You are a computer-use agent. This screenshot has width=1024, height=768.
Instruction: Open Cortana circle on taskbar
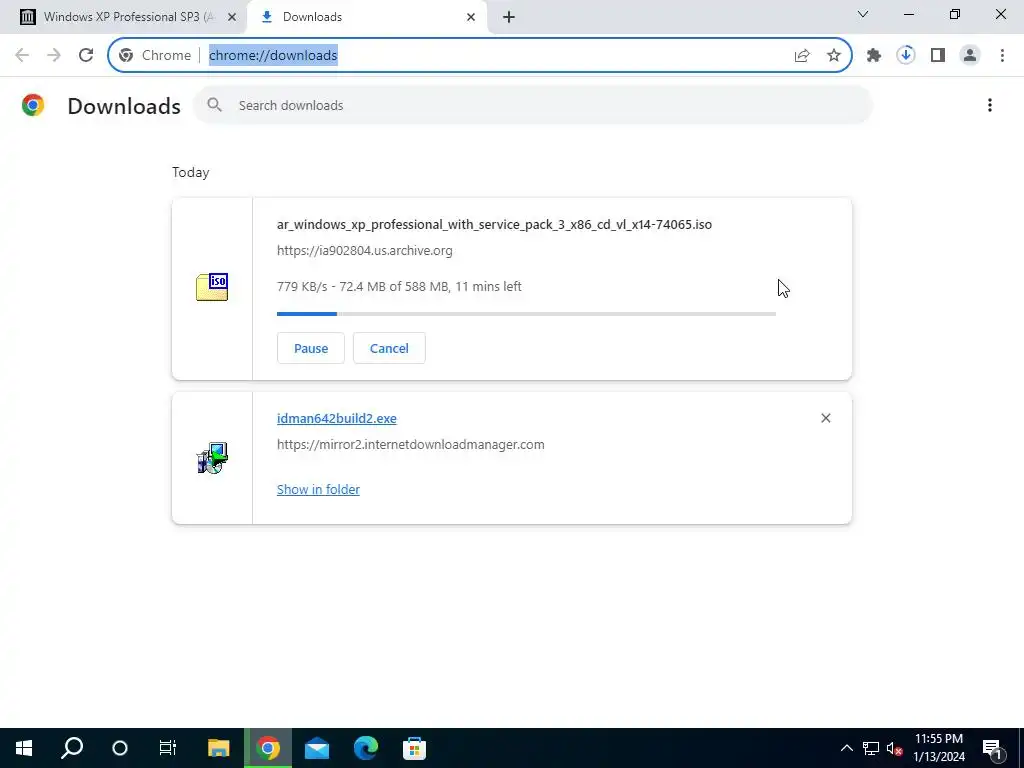click(x=120, y=748)
